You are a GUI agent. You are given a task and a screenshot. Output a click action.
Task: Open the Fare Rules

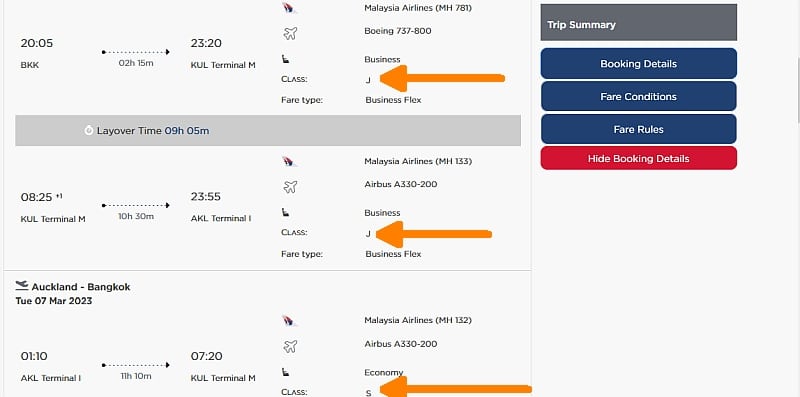638,129
